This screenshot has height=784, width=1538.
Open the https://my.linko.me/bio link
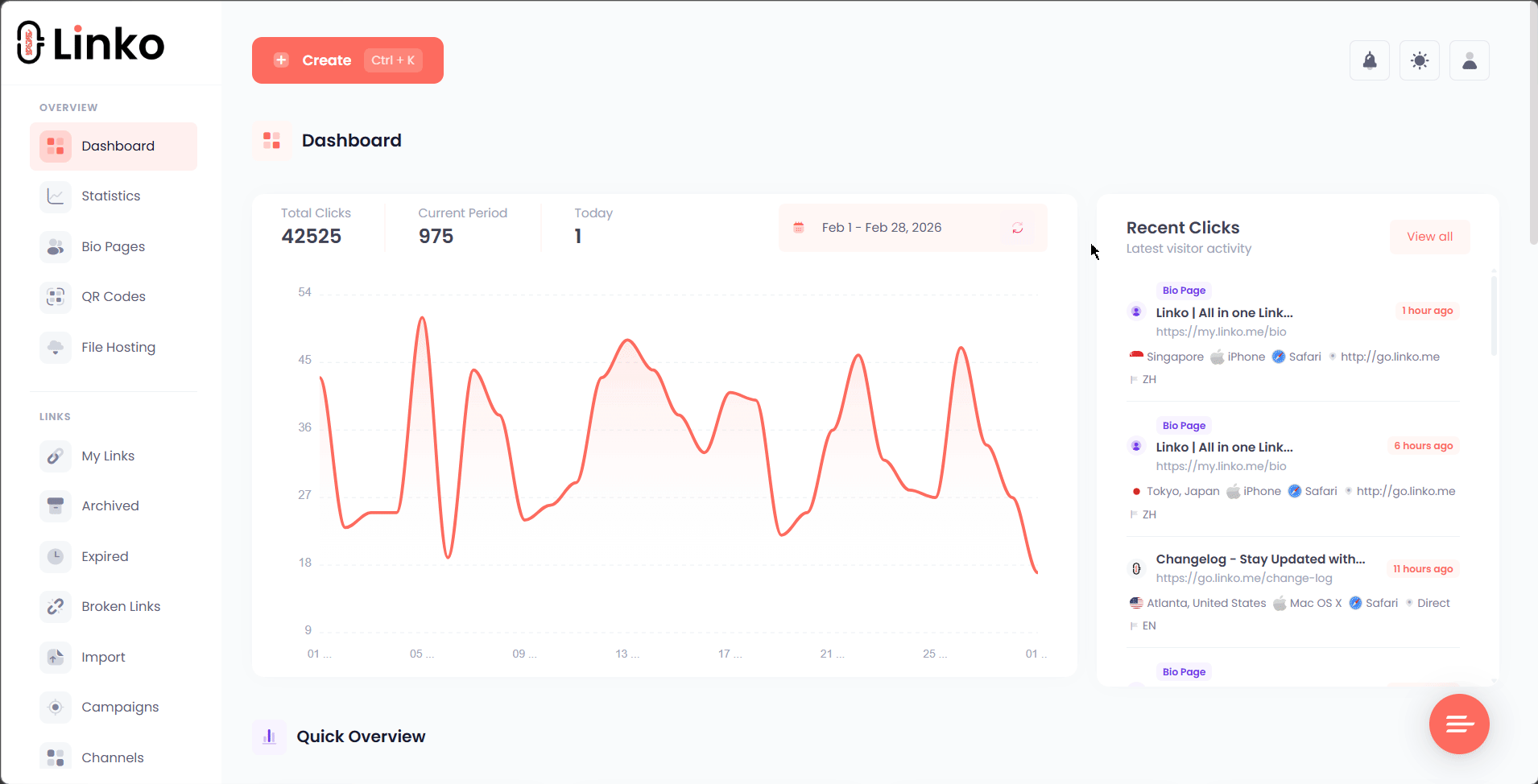point(1221,332)
